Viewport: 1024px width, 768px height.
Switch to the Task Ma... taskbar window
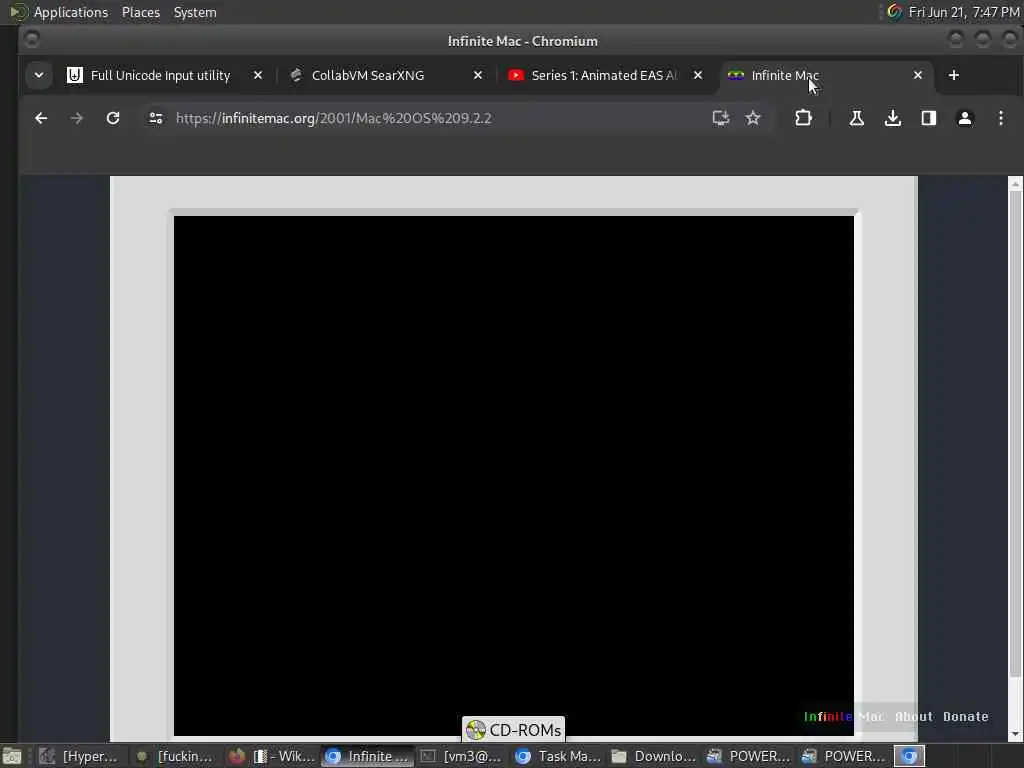coord(557,756)
